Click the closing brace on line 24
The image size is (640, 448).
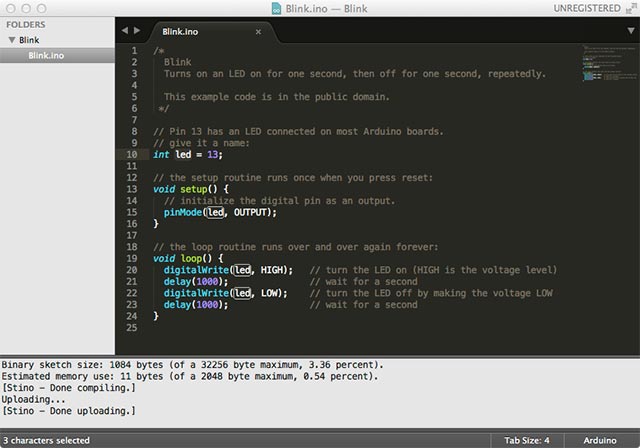coord(156,316)
